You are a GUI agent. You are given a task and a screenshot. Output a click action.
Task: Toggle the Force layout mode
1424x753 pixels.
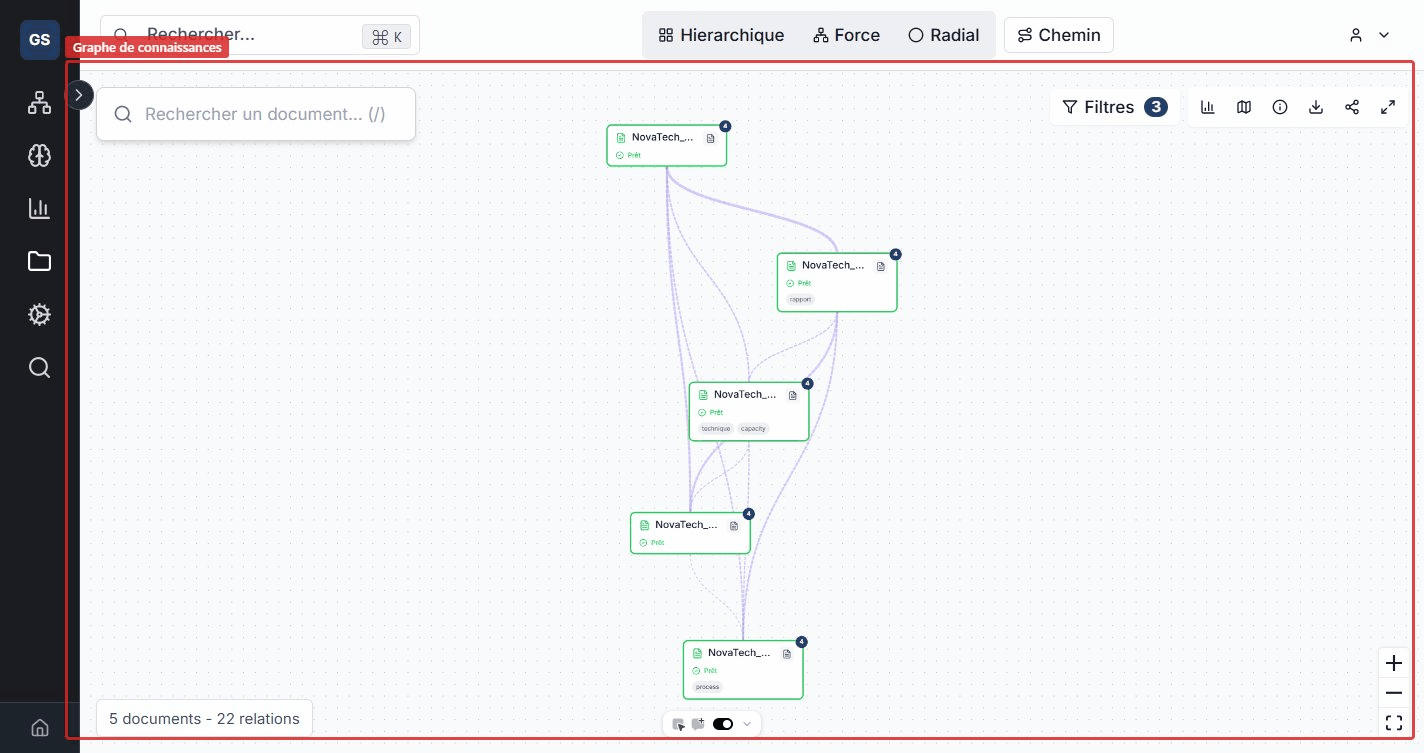(846, 35)
